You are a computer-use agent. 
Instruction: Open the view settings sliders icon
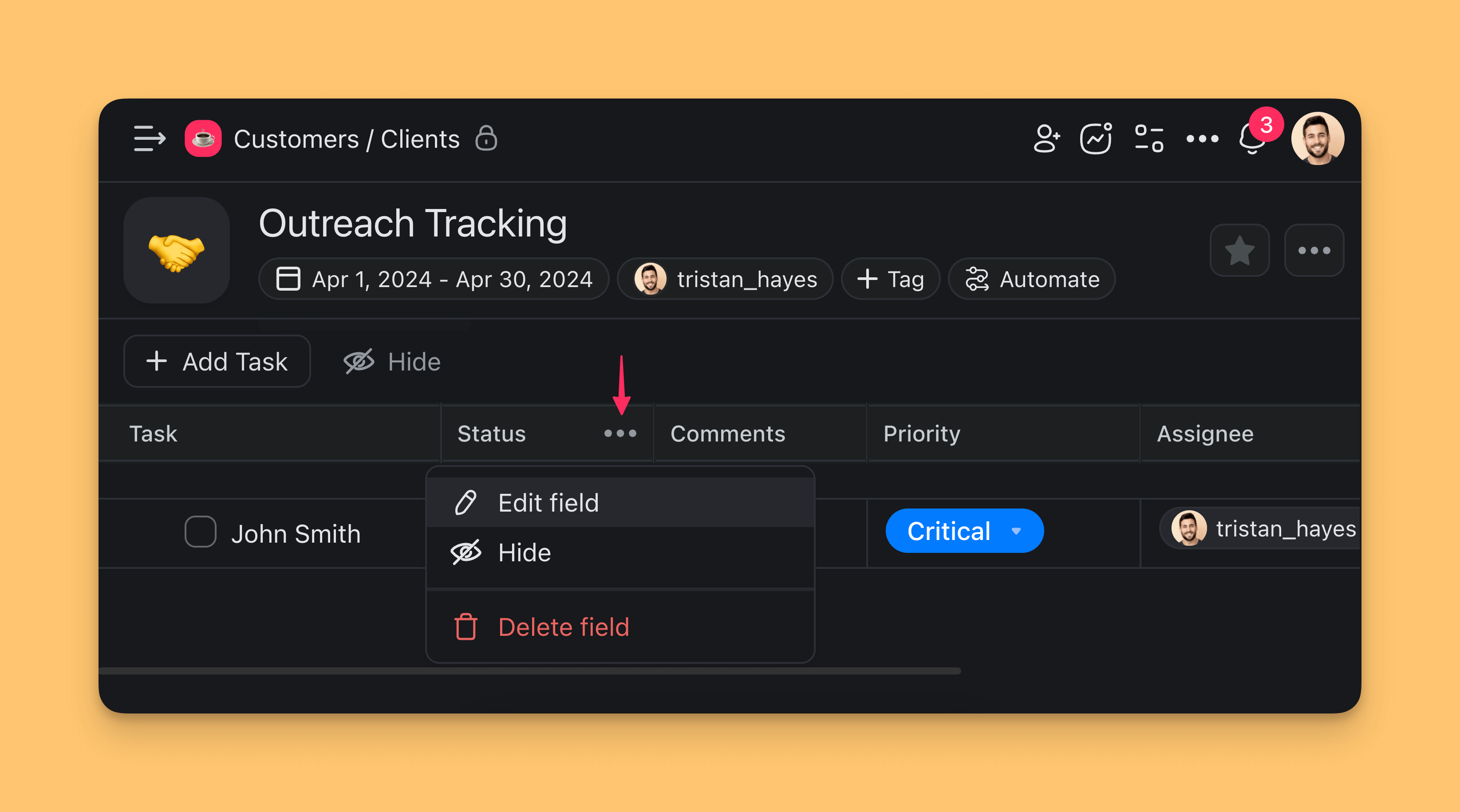(x=1149, y=139)
